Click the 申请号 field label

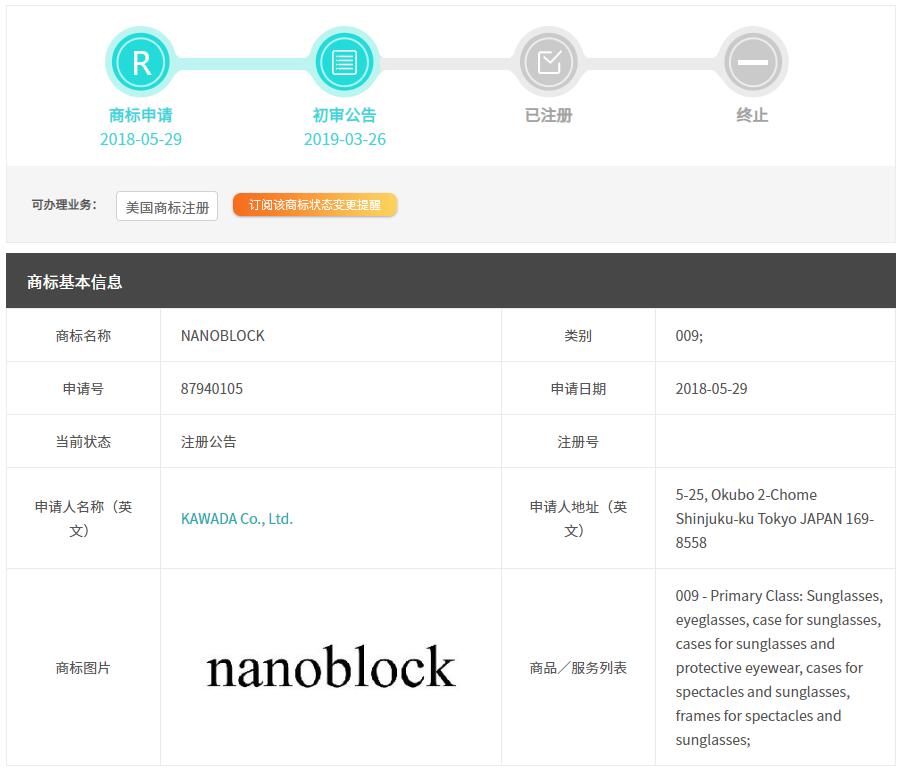[x=83, y=389]
